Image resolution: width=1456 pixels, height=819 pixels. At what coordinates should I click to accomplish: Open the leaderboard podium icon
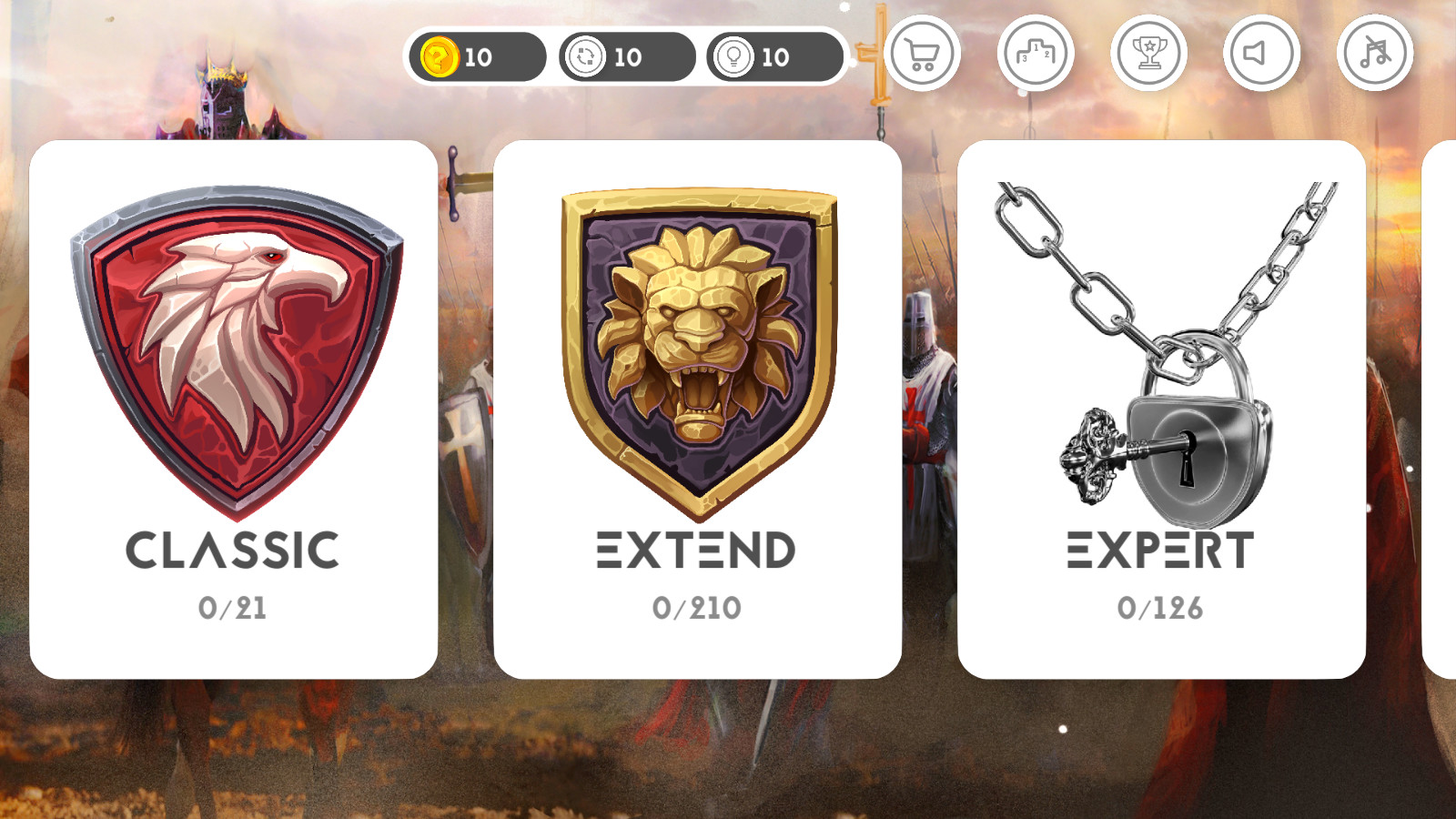1036,53
